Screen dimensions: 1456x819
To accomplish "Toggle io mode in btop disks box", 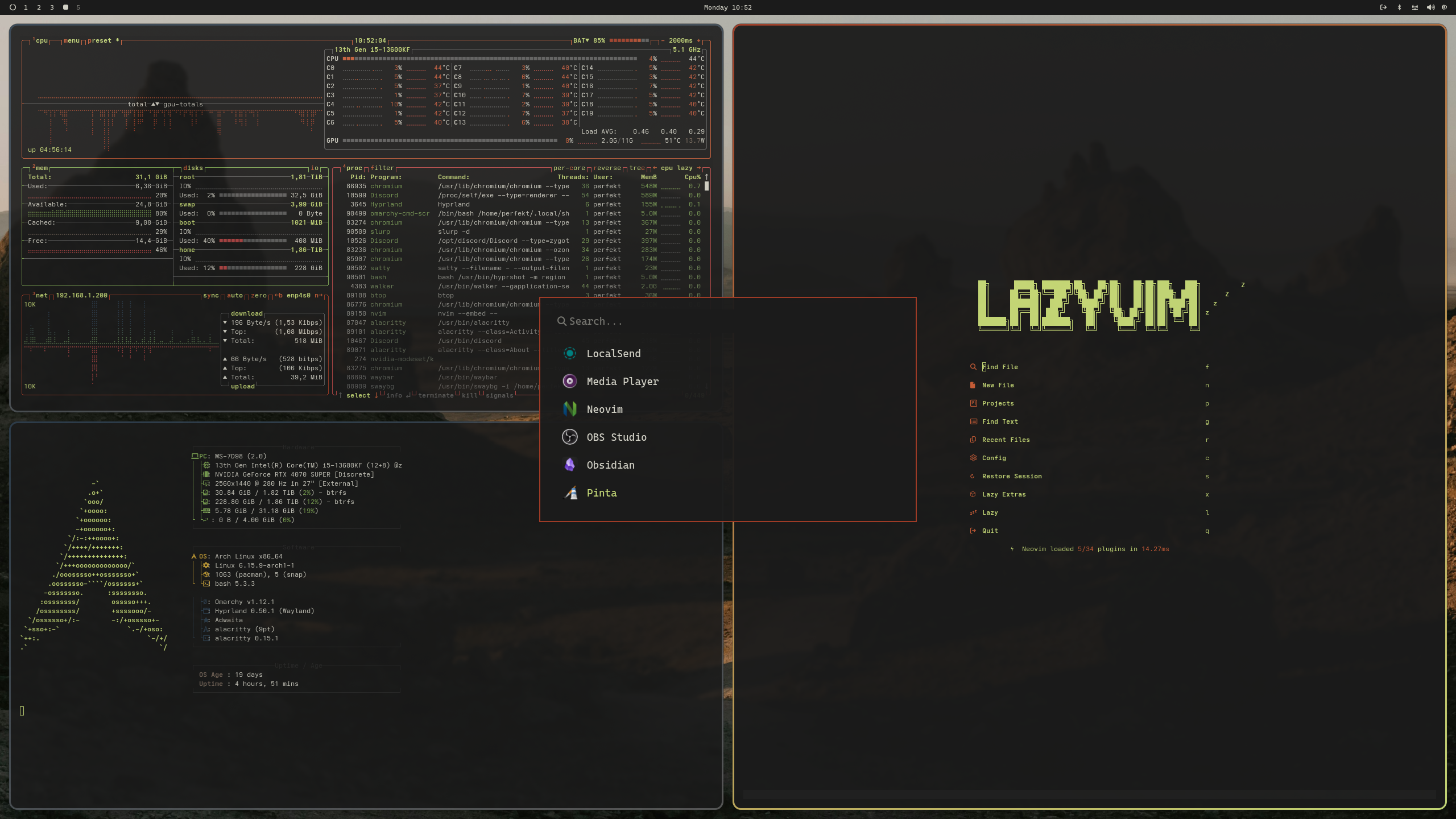I will point(315,168).
